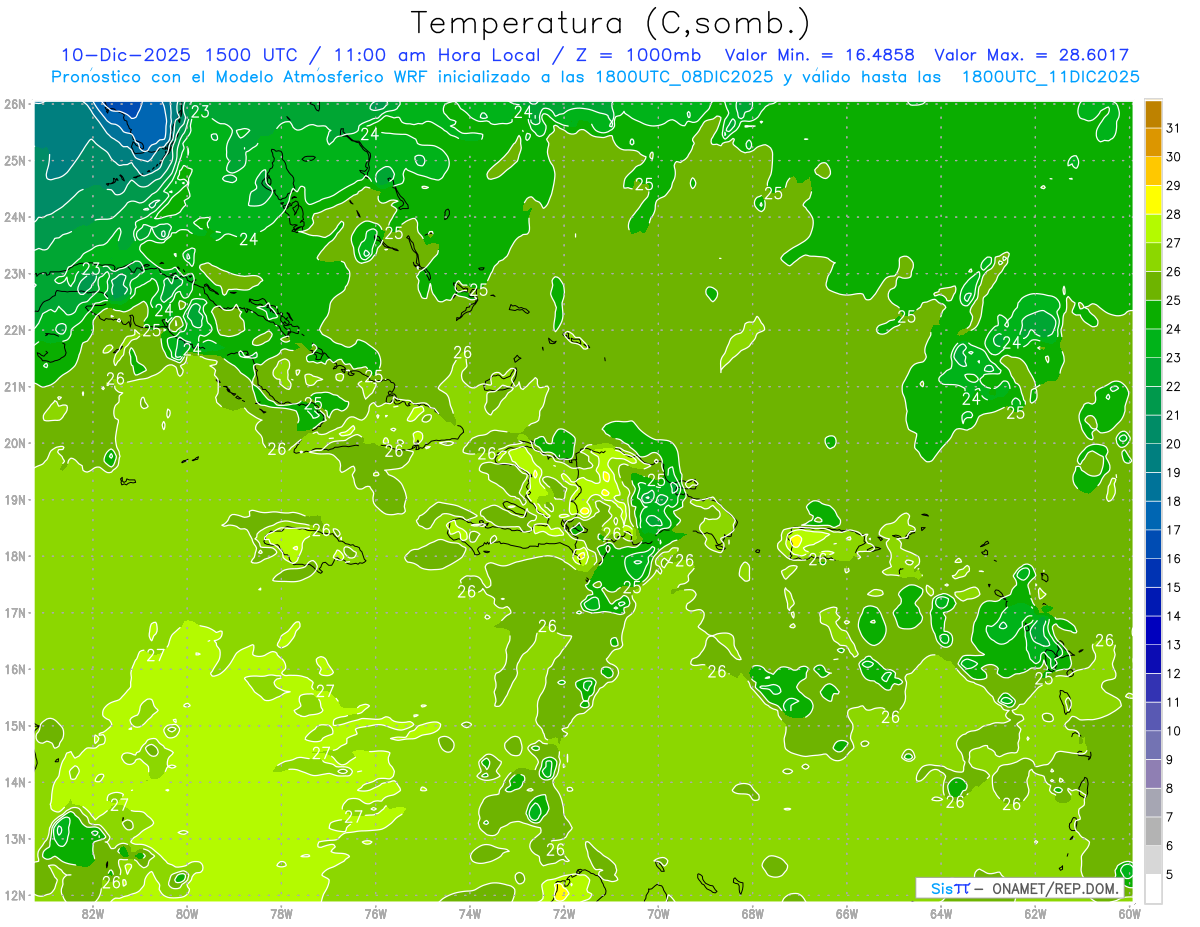Click the colorbar label '21'
This screenshot has height=927, width=1200.
click(1174, 415)
